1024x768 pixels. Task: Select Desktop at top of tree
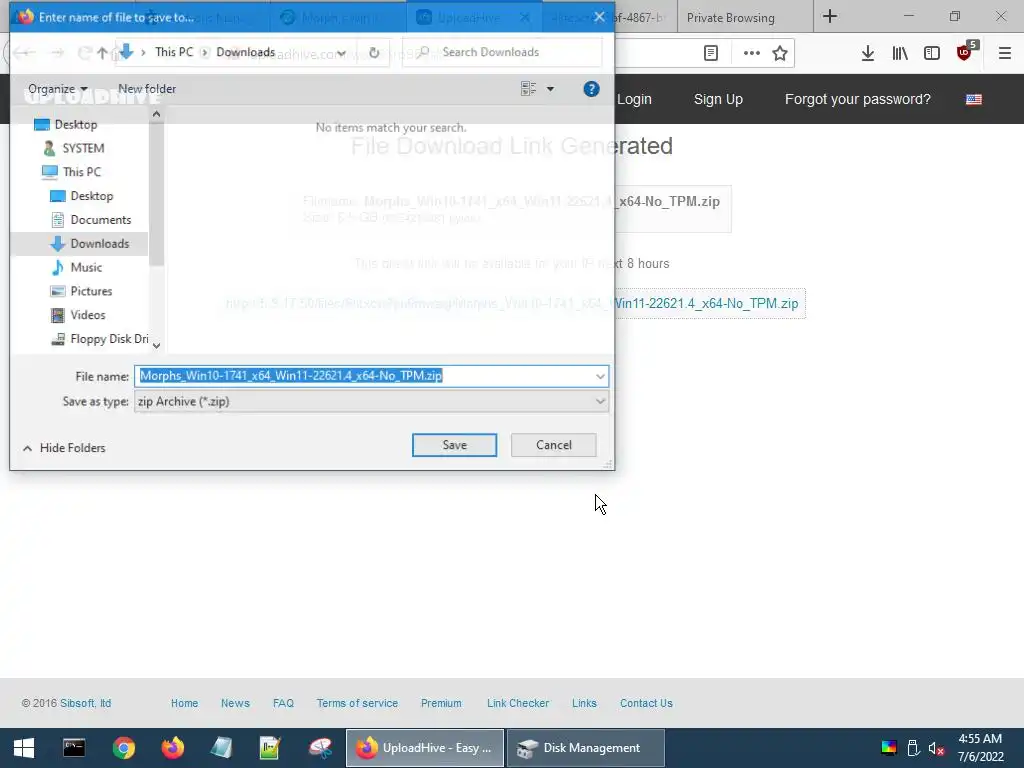(66, 124)
